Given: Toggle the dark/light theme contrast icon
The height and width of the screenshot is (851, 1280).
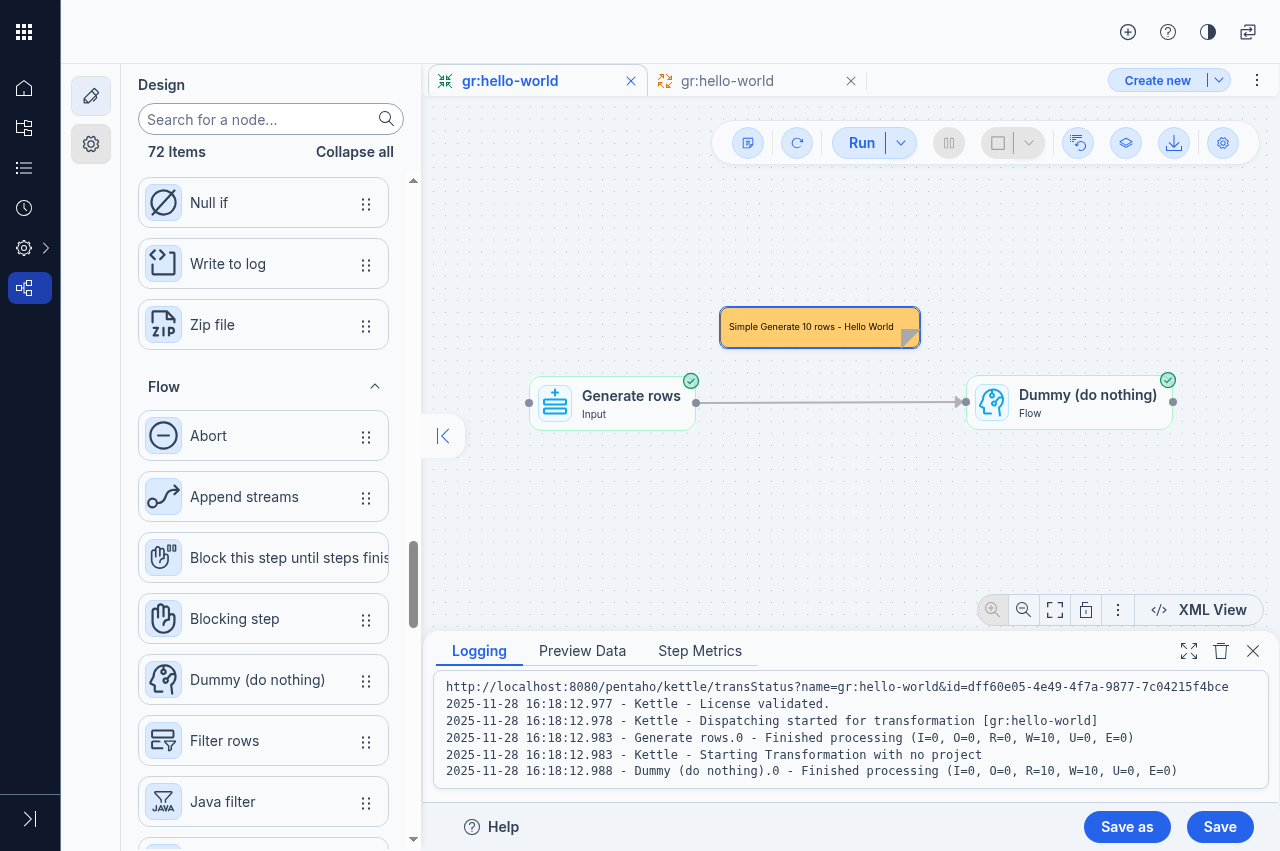Looking at the screenshot, I should click(x=1208, y=32).
